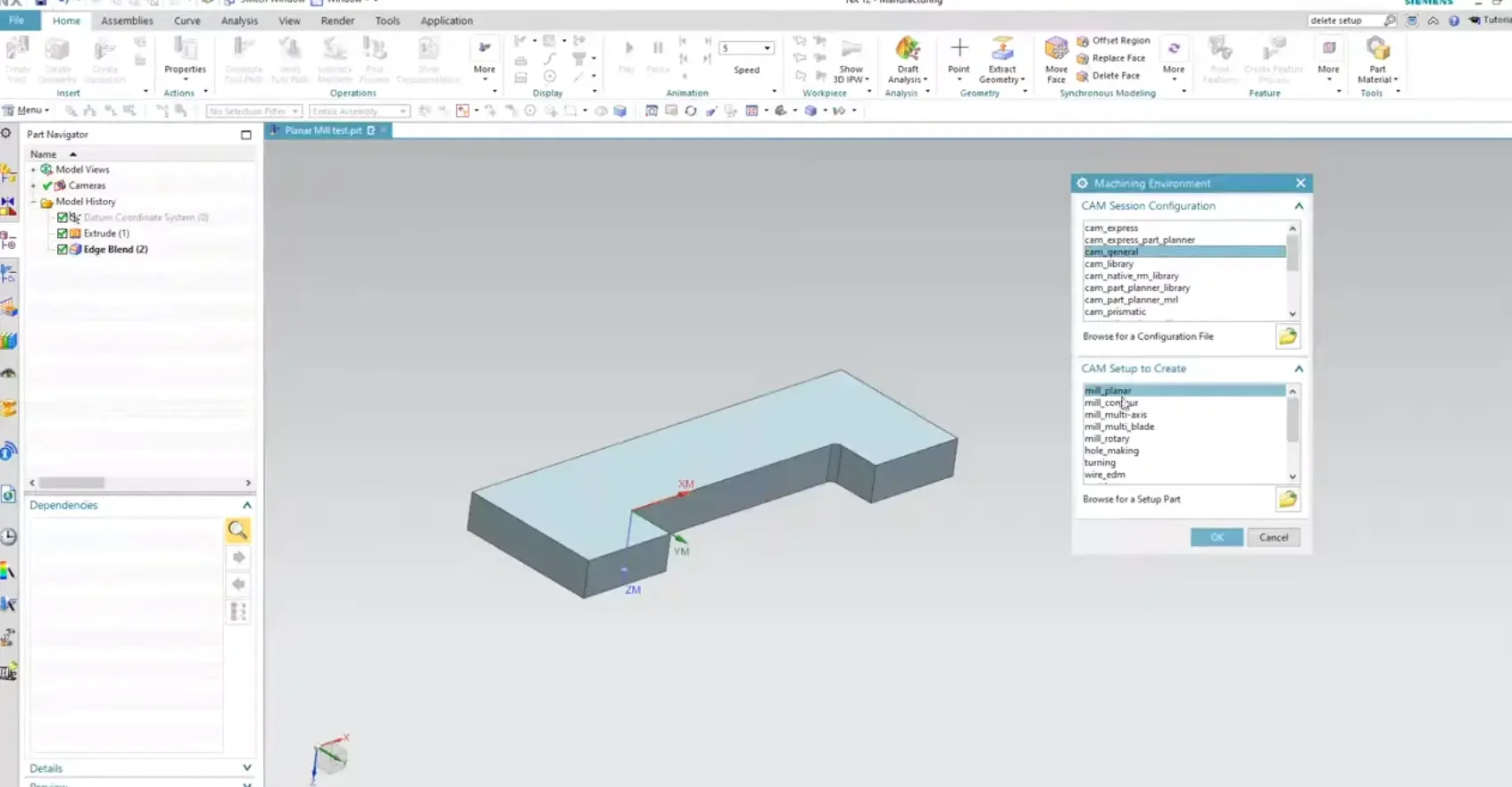Click the Dependencies right arrow icon
Viewport: 1512px width, 787px height.
(238, 557)
